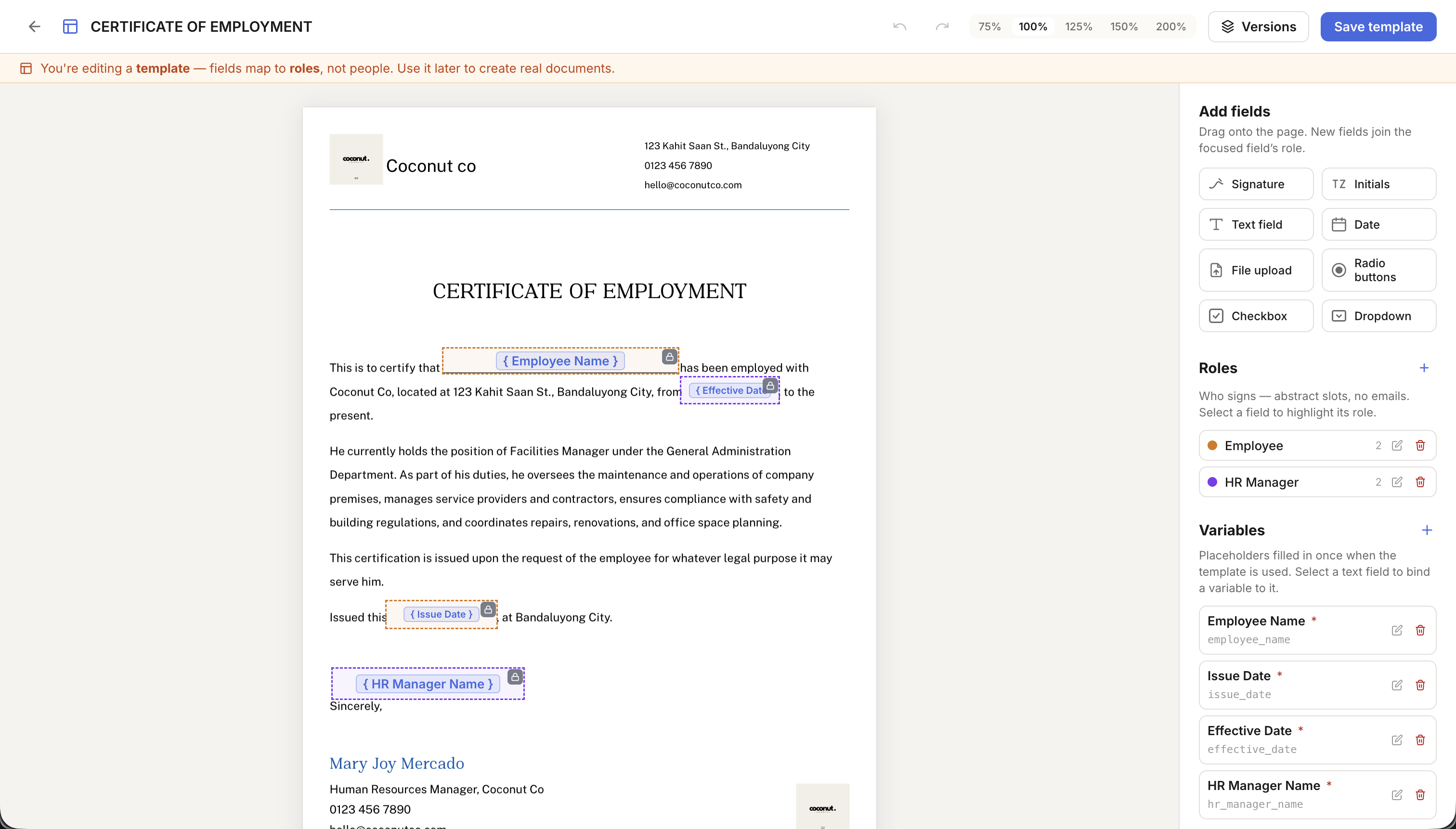Delete the HR Manager Name variable
Viewport: 1456px width, 829px height.
(x=1420, y=795)
